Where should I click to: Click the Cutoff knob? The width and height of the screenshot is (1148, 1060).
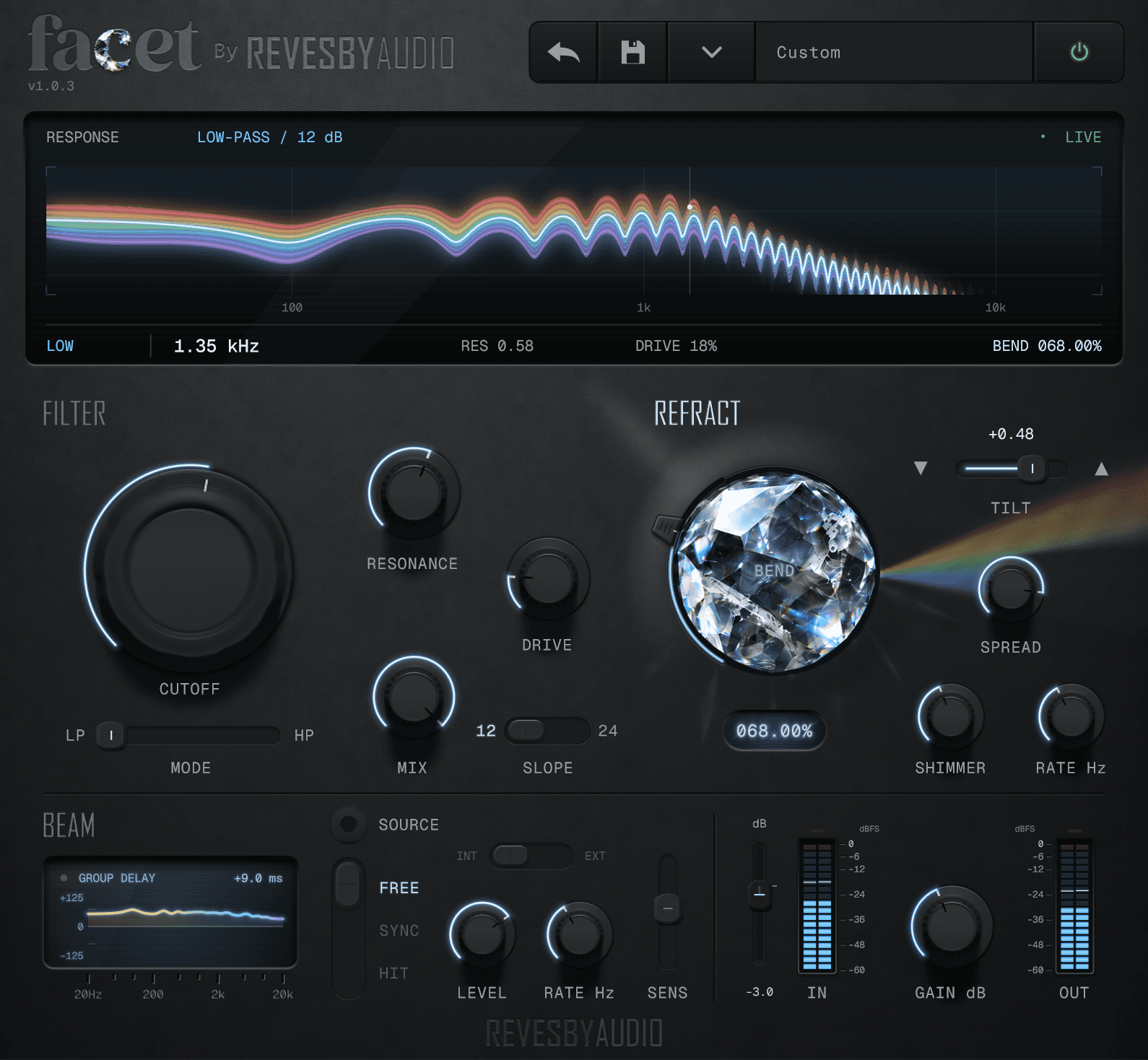[189, 569]
